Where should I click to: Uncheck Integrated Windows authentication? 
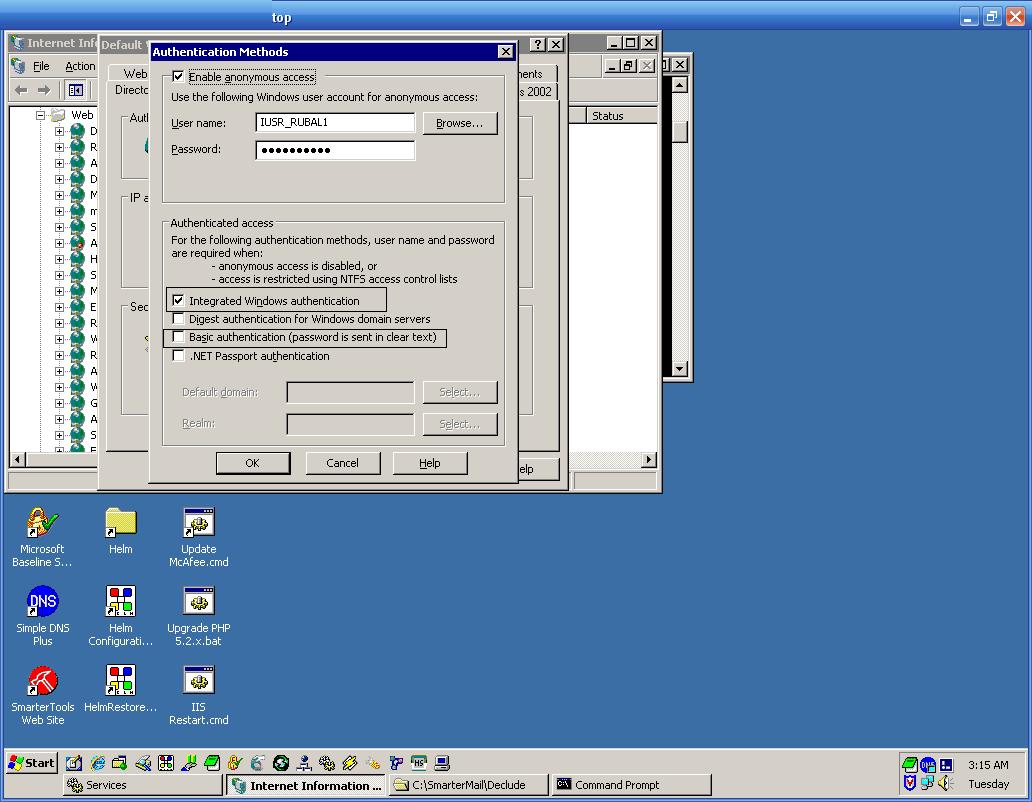tap(177, 300)
